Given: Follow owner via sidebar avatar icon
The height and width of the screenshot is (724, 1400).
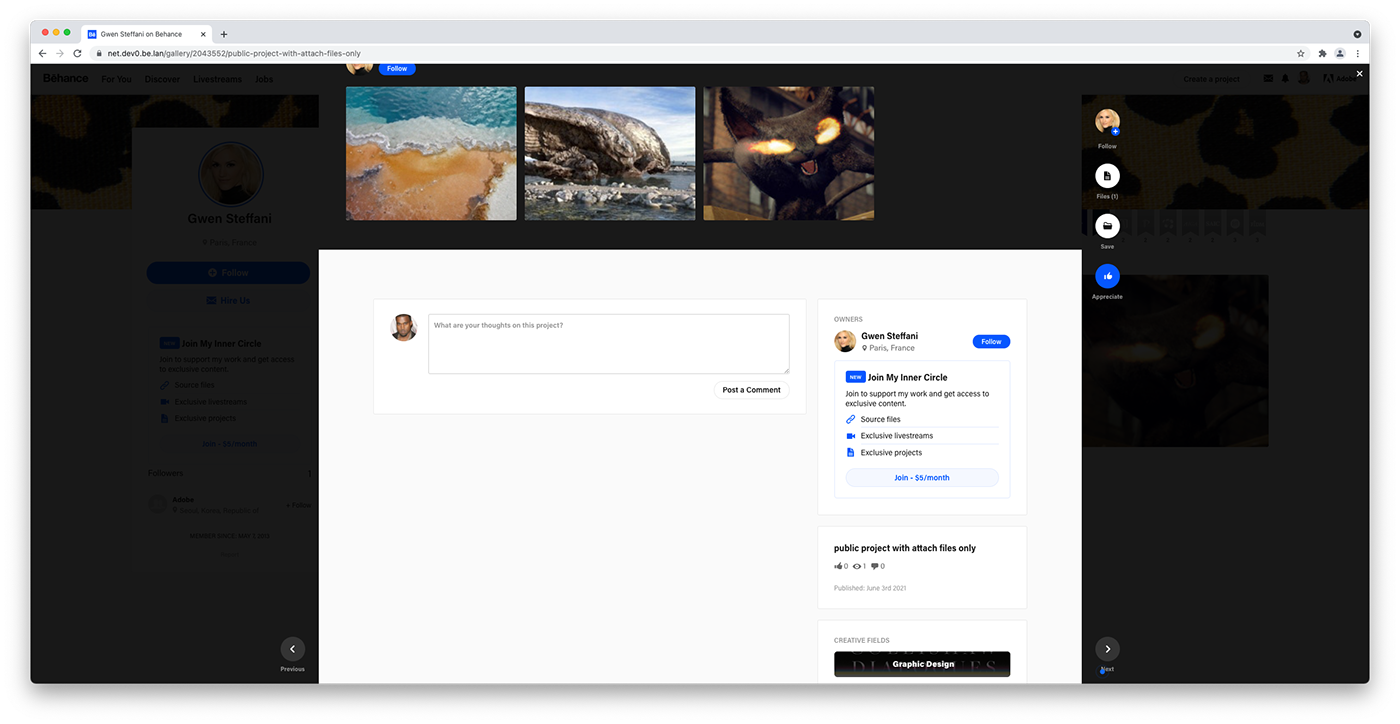Looking at the screenshot, I should 1107,123.
